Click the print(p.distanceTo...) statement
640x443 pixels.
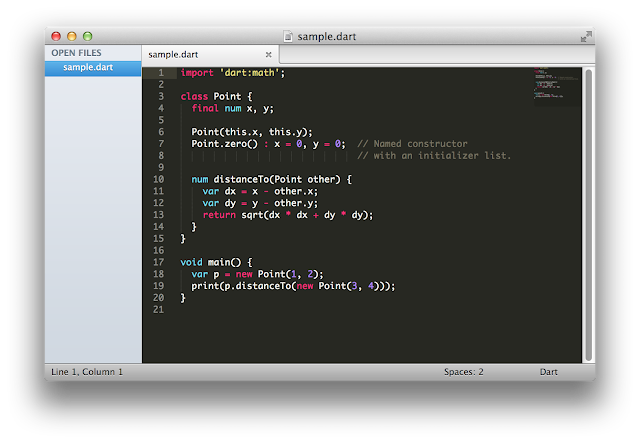click(x=293, y=286)
